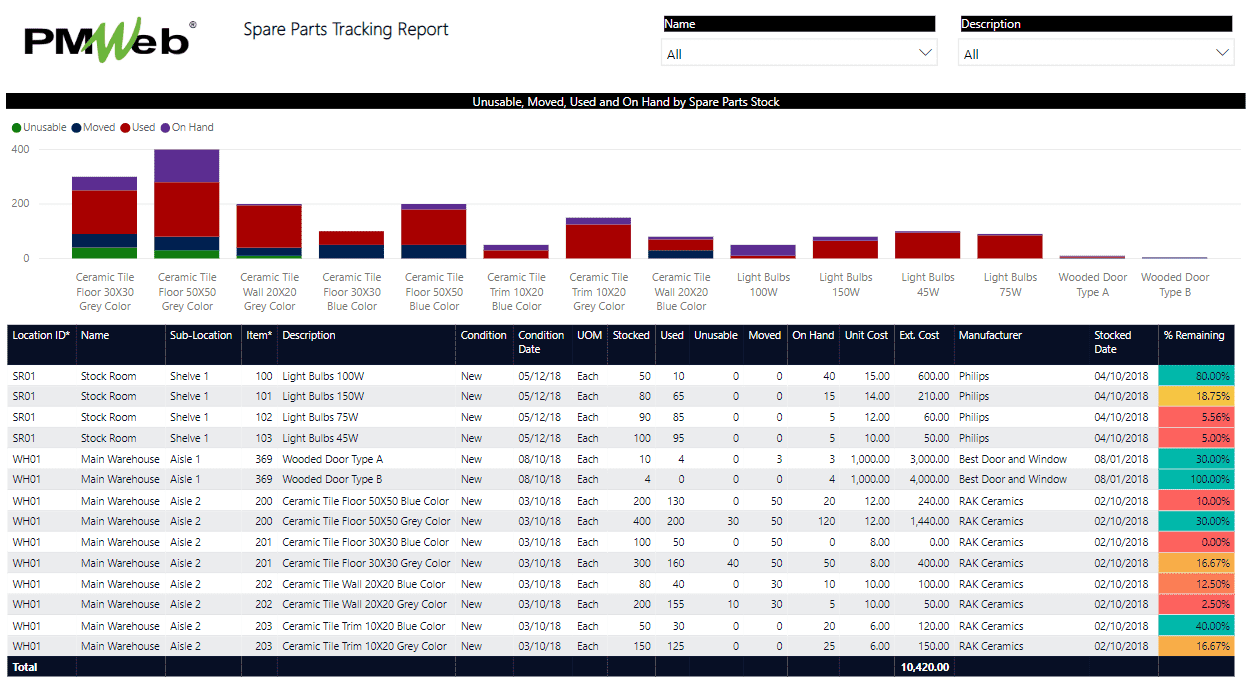Sort by the Location ID column header
This screenshot has height=696, width=1256.
click(41, 336)
